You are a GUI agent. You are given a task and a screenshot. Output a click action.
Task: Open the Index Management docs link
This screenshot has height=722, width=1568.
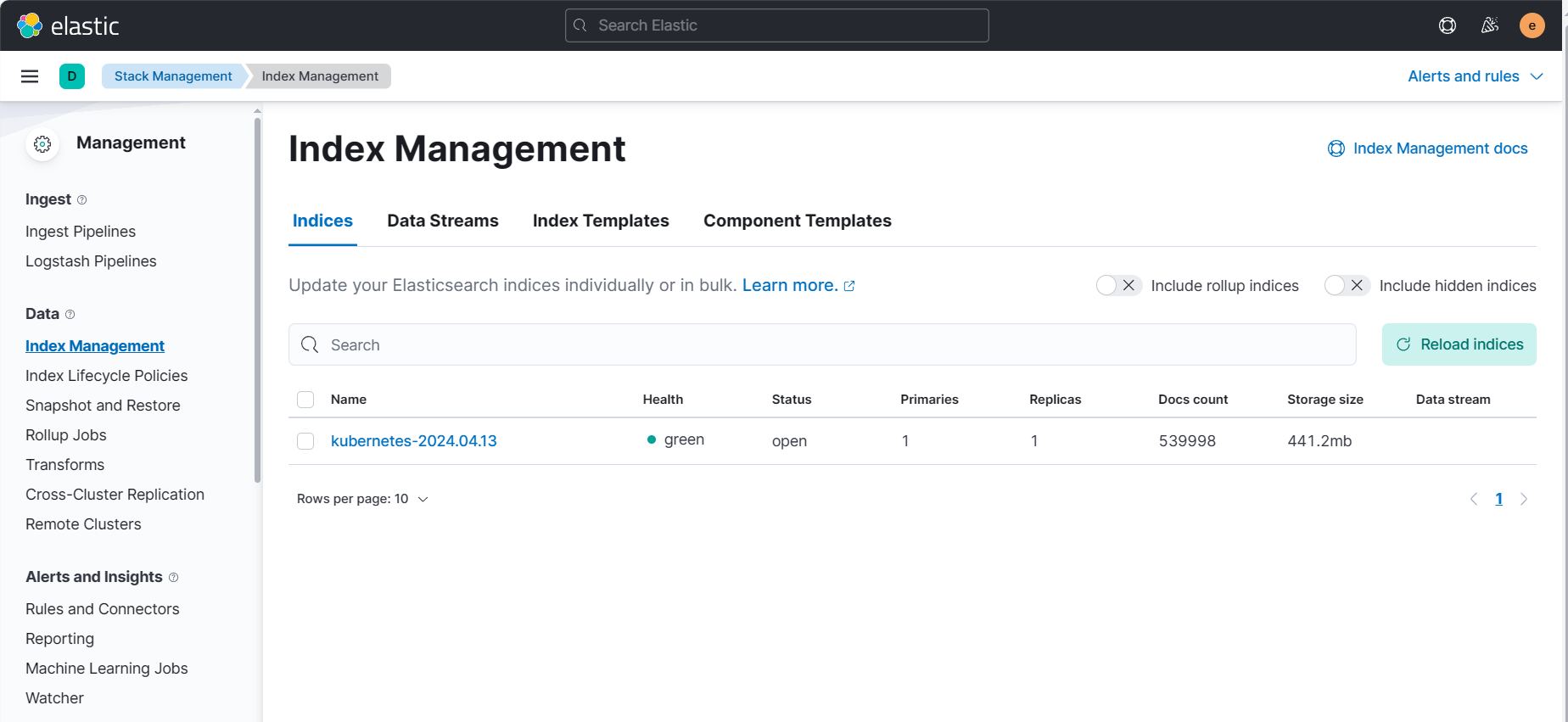[x=1440, y=148]
